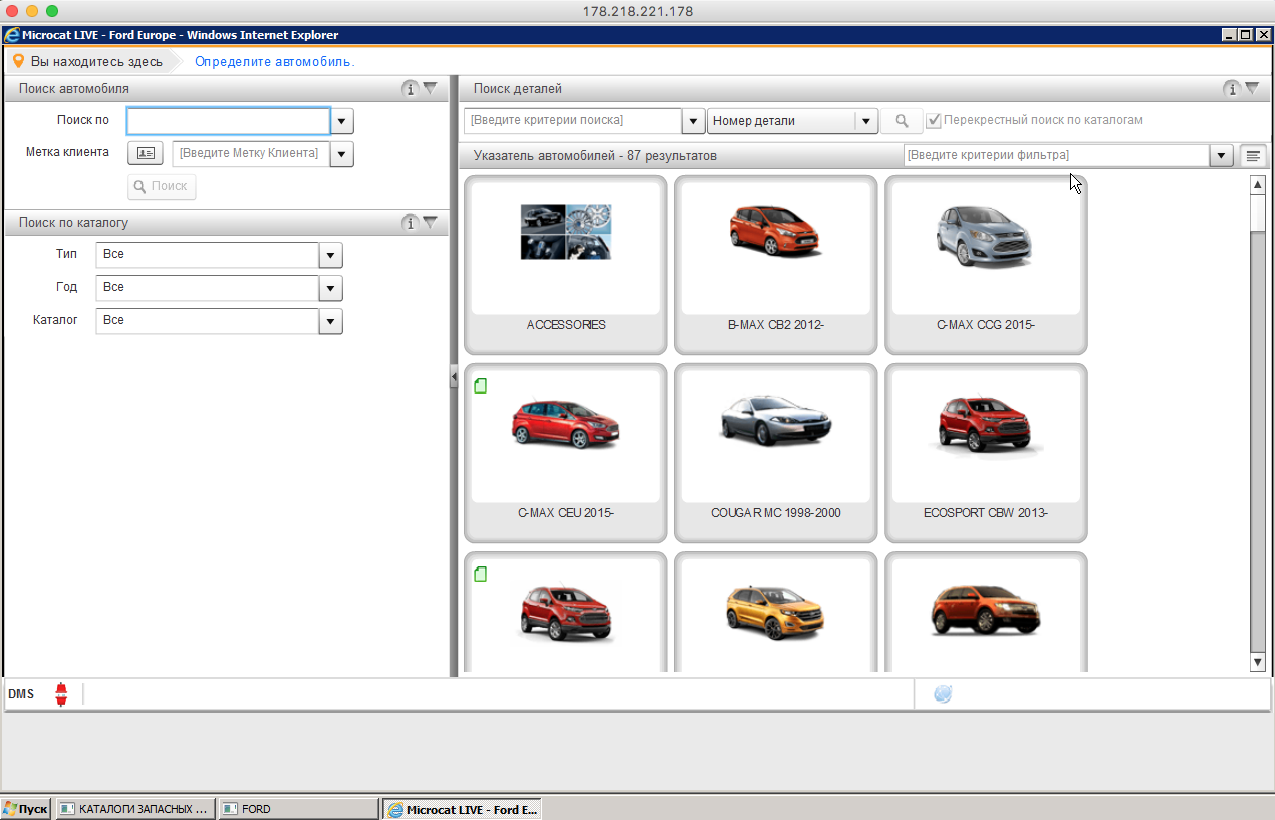
Task: Open the Тип dropdown
Action: 331,255
